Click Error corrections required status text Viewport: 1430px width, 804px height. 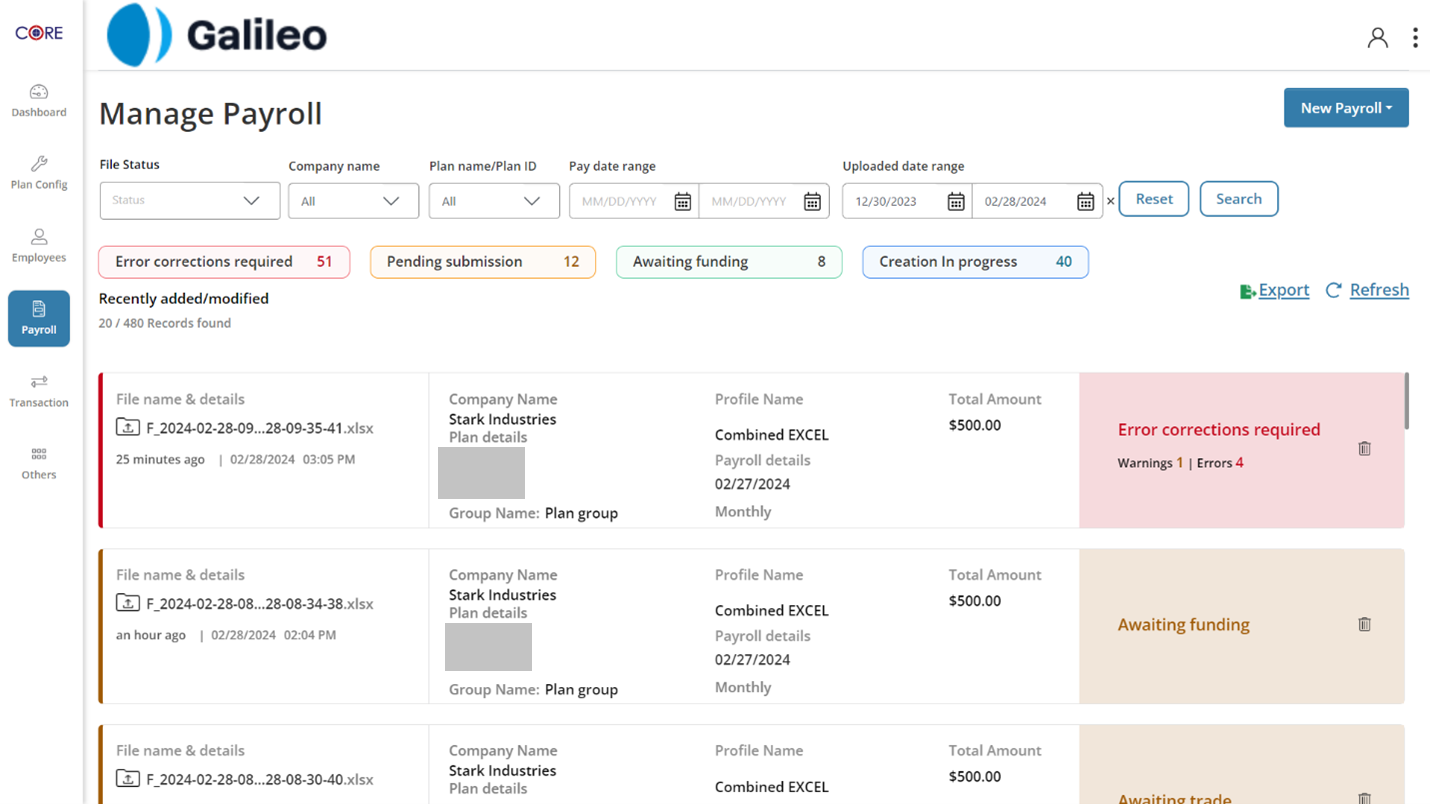click(x=1219, y=430)
